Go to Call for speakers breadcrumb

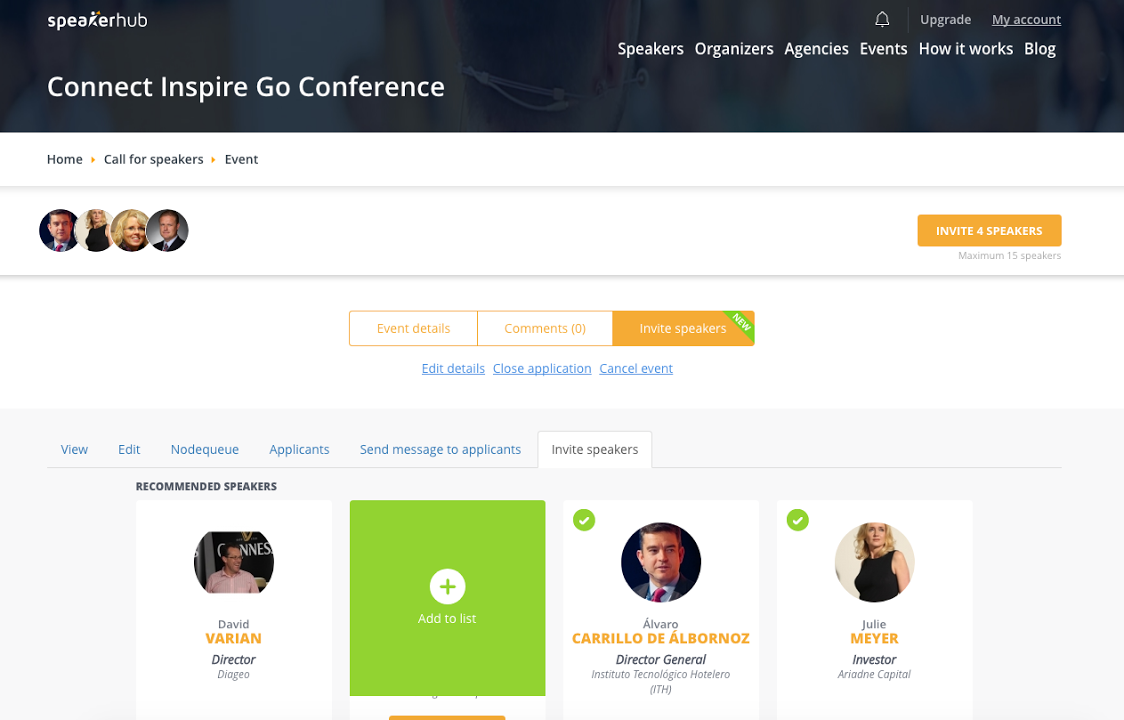point(153,160)
